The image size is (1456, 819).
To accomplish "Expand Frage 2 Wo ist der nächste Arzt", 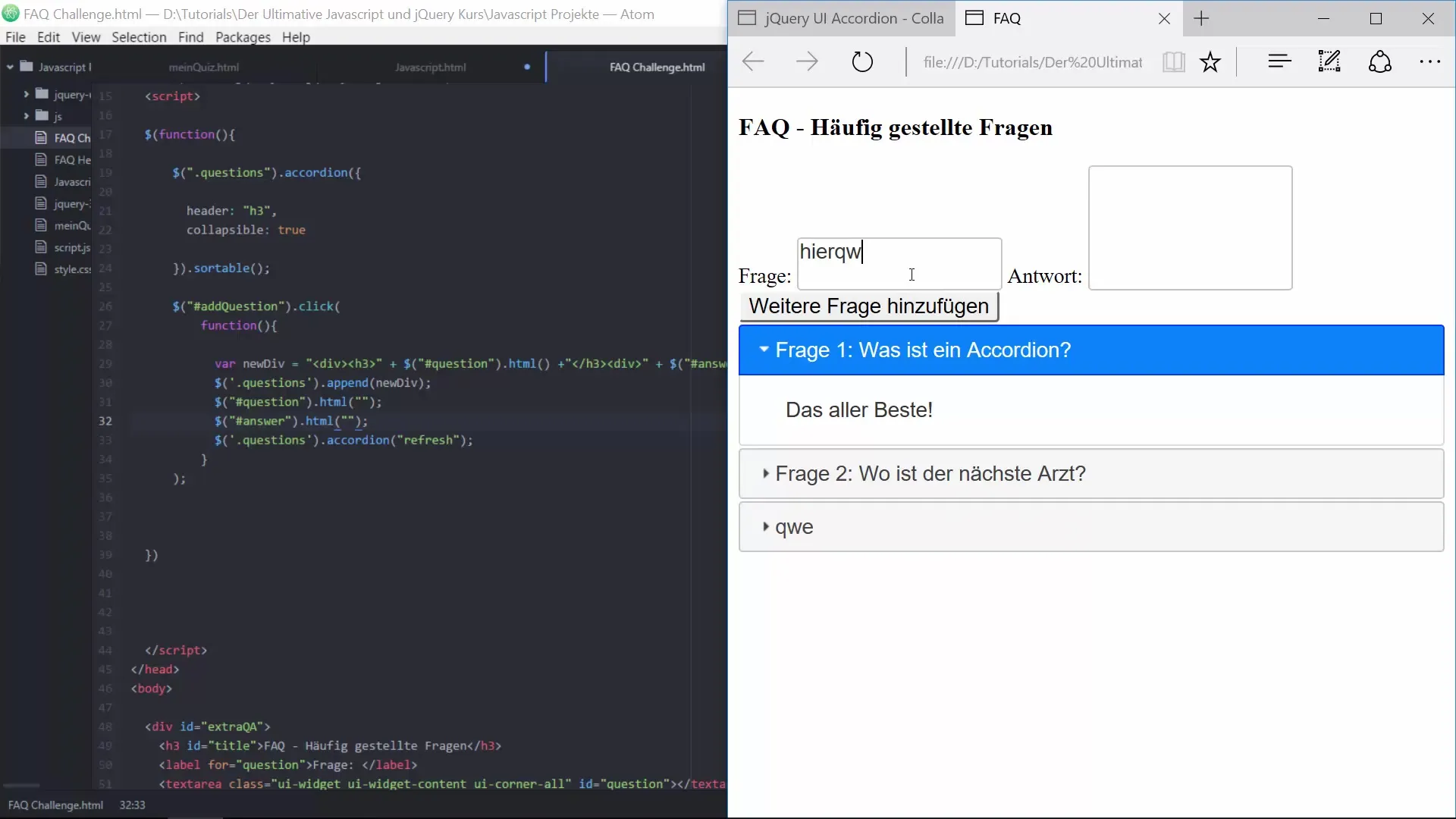I will 1091,474.
